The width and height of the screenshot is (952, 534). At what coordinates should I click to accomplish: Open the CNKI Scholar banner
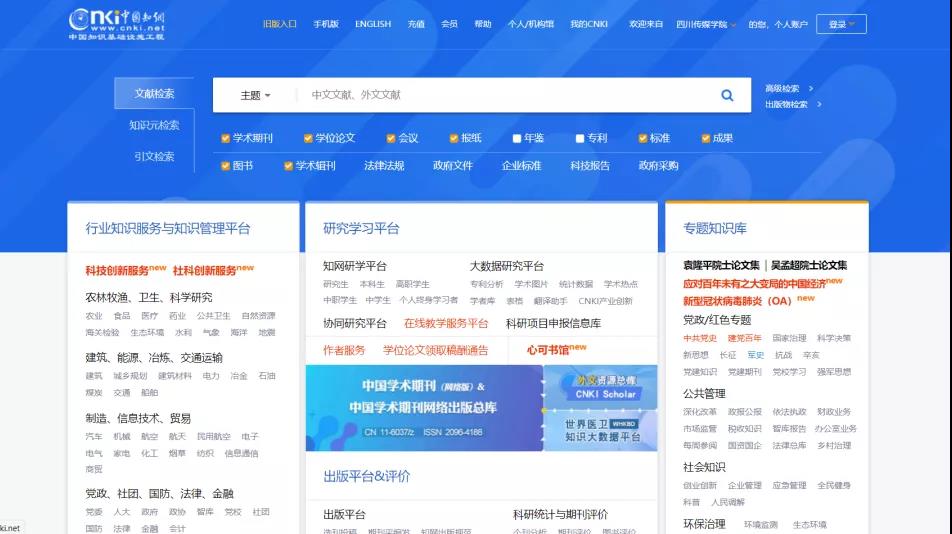pos(600,386)
